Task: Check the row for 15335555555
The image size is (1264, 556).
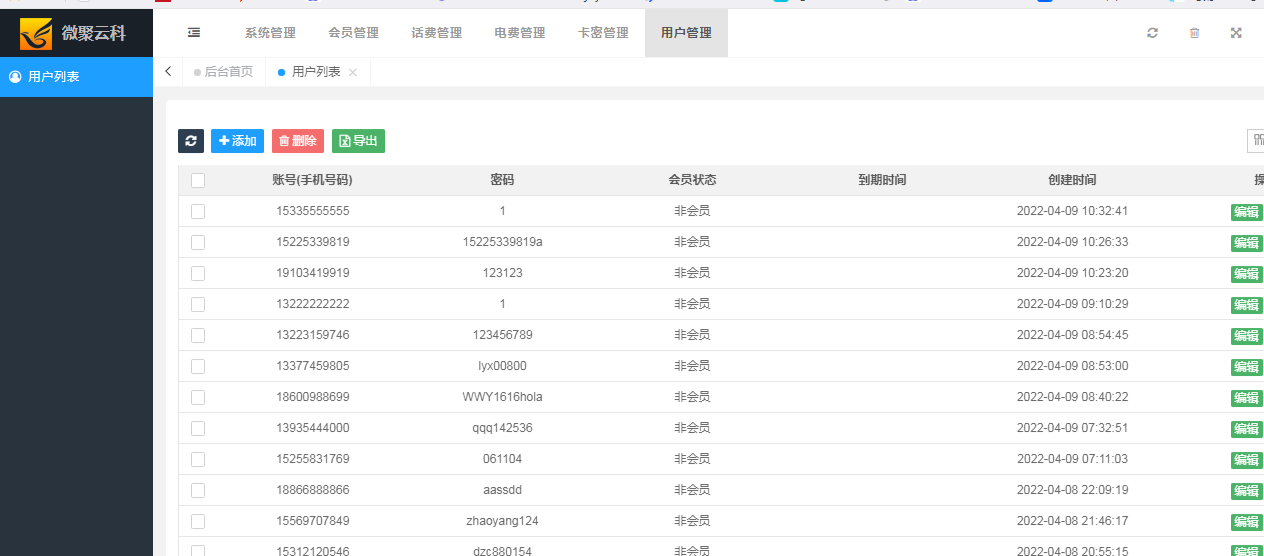Action: (x=198, y=211)
